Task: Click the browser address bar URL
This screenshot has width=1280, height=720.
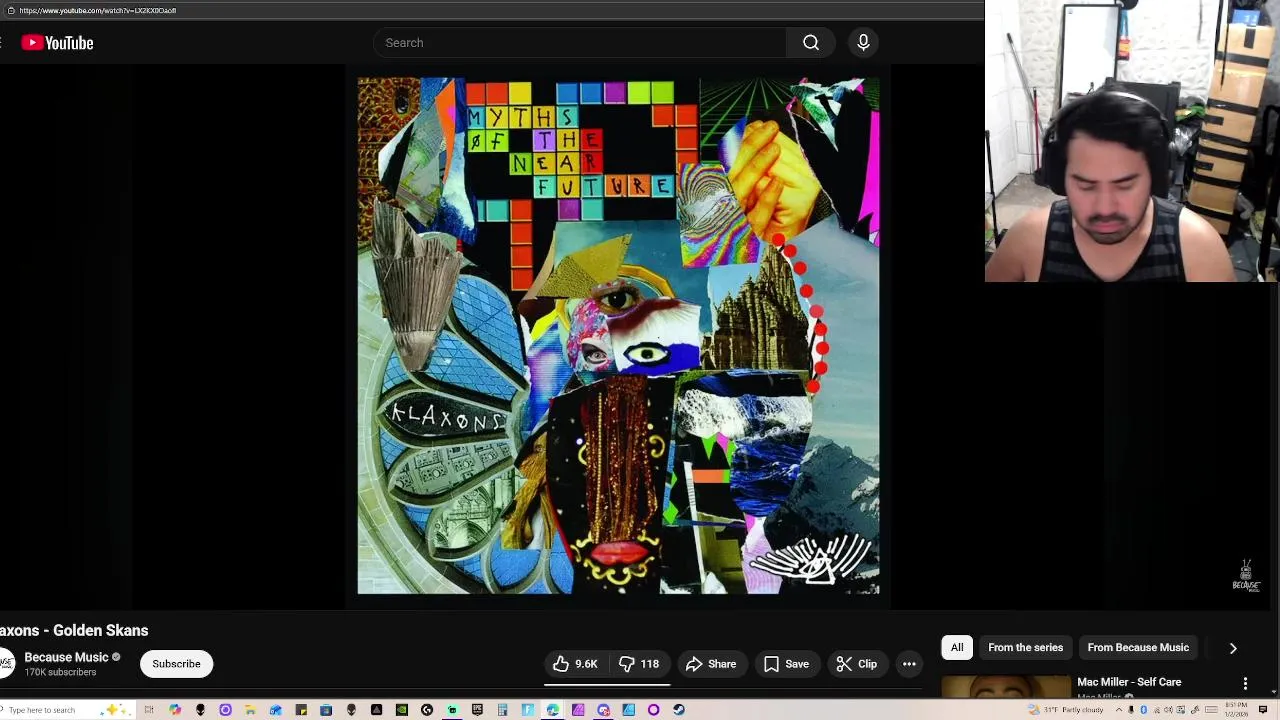Action: [98, 10]
